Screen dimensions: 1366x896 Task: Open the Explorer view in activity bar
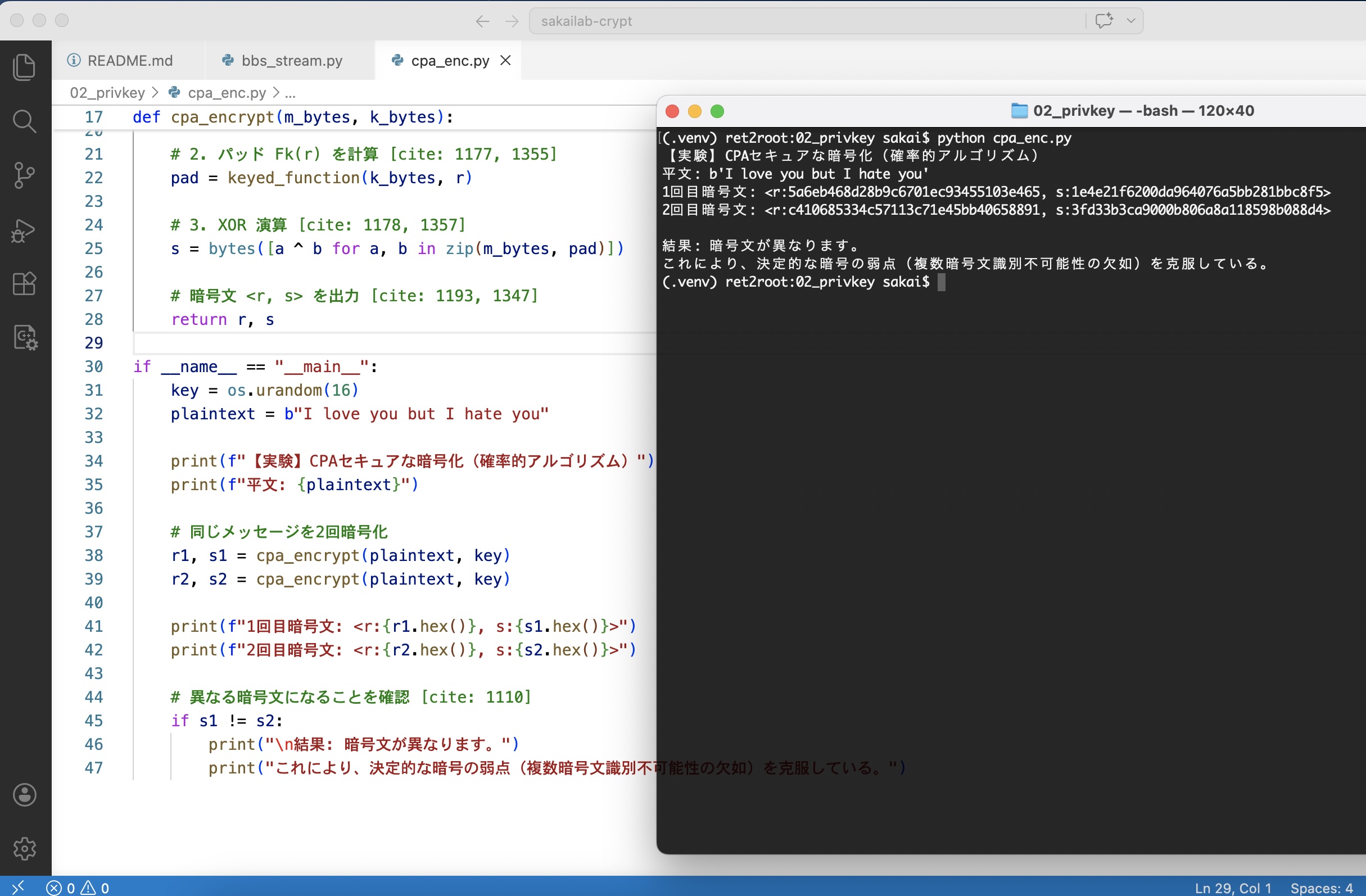coord(24,67)
